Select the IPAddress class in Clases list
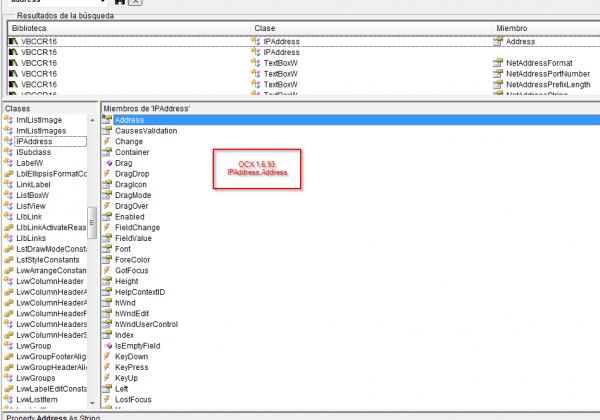600x420 pixels. [51, 141]
